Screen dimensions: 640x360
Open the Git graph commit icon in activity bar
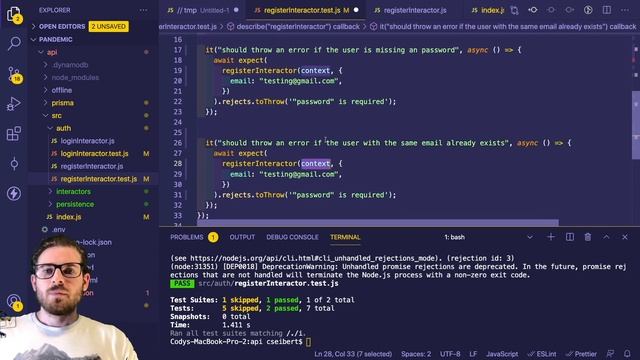(14, 164)
